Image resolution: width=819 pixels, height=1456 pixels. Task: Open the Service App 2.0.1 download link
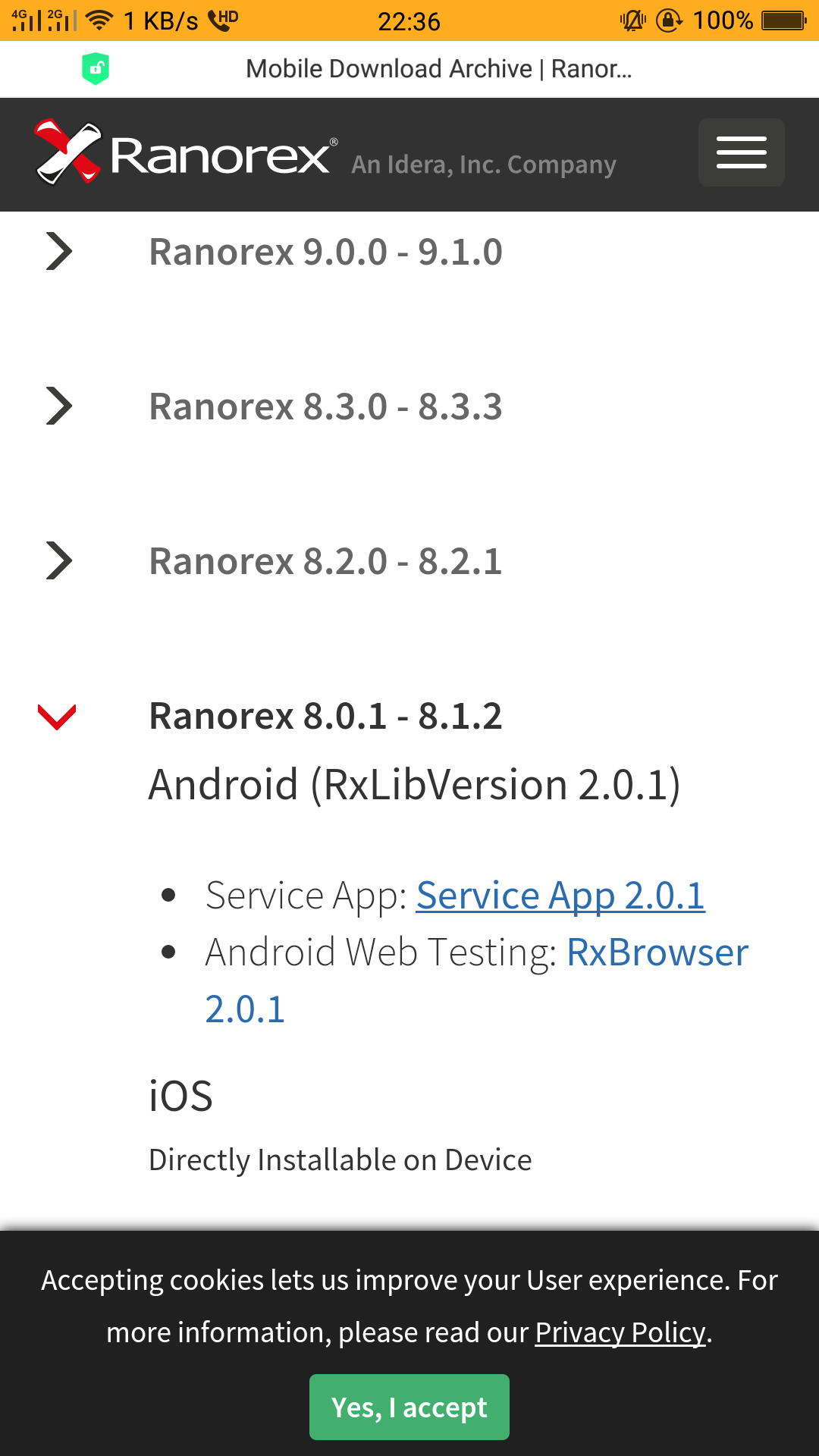[560, 896]
